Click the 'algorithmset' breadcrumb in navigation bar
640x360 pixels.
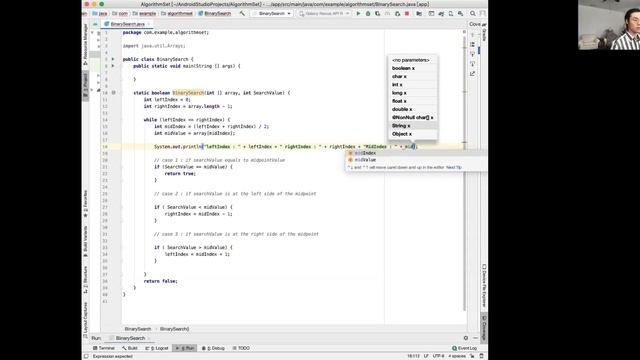tap(177, 13)
